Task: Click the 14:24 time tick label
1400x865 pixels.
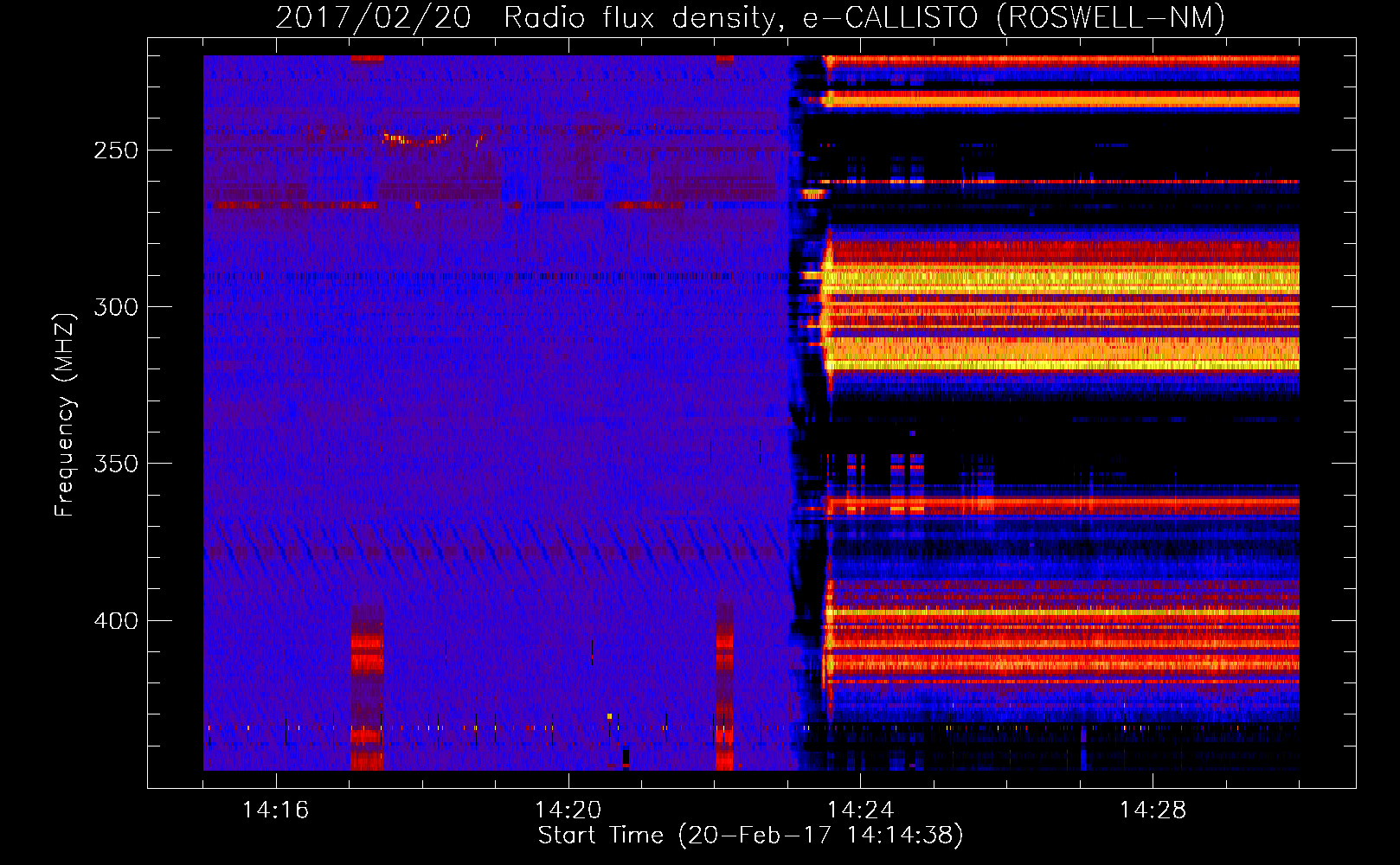Action: [860, 811]
